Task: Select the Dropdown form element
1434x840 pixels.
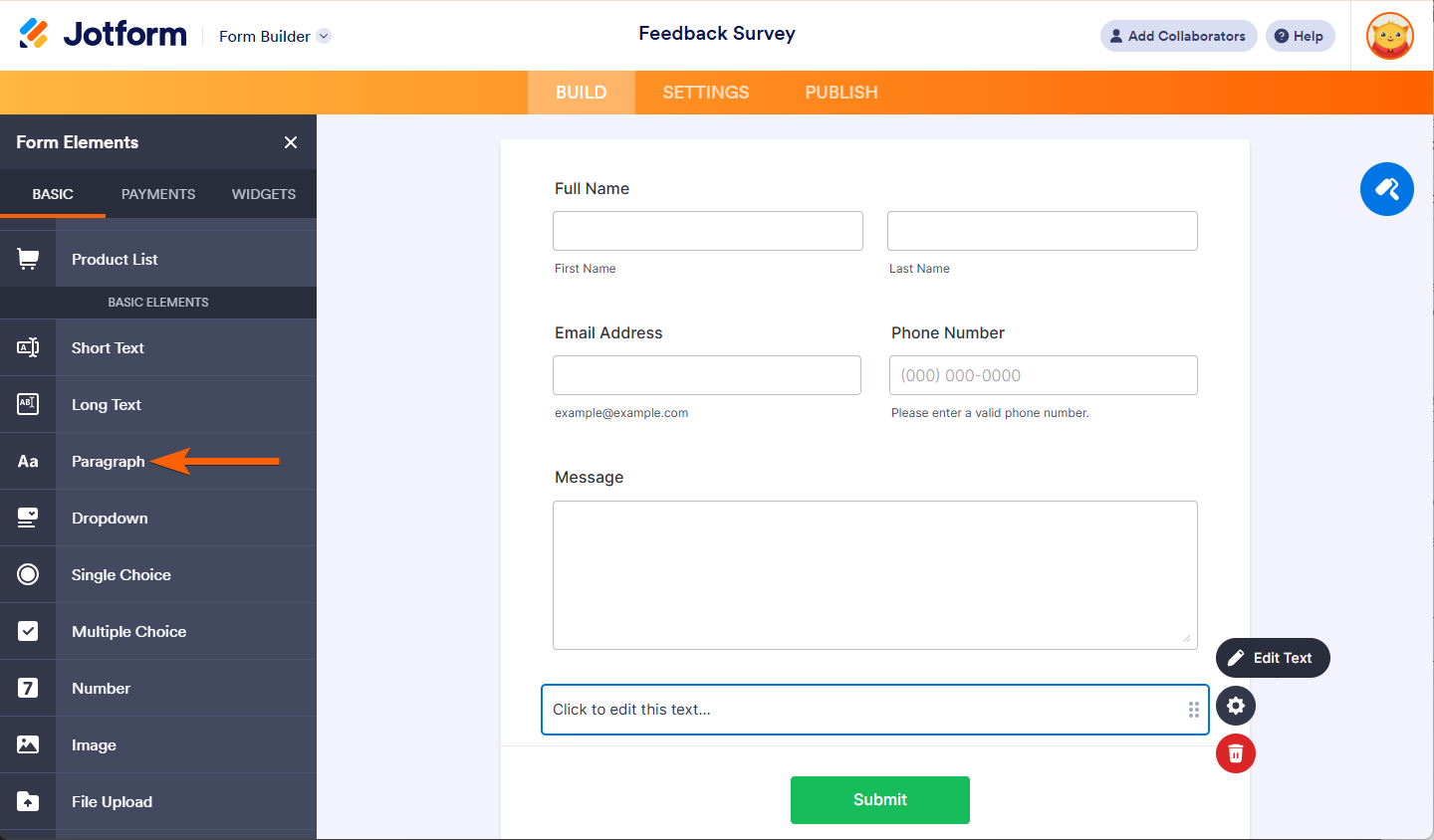Action: click(x=110, y=518)
